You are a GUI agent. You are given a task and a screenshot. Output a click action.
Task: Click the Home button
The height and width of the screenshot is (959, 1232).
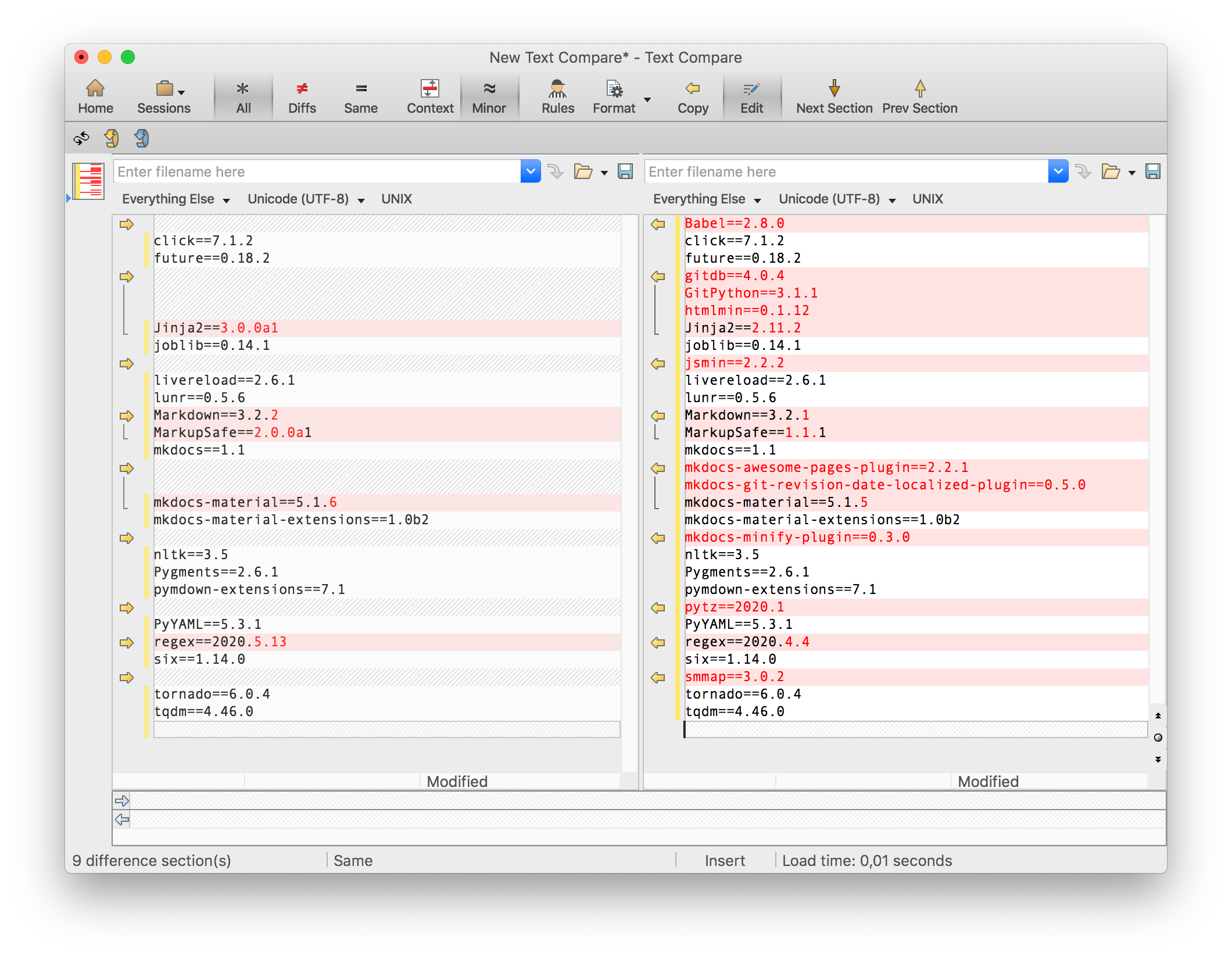coord(95,96)
